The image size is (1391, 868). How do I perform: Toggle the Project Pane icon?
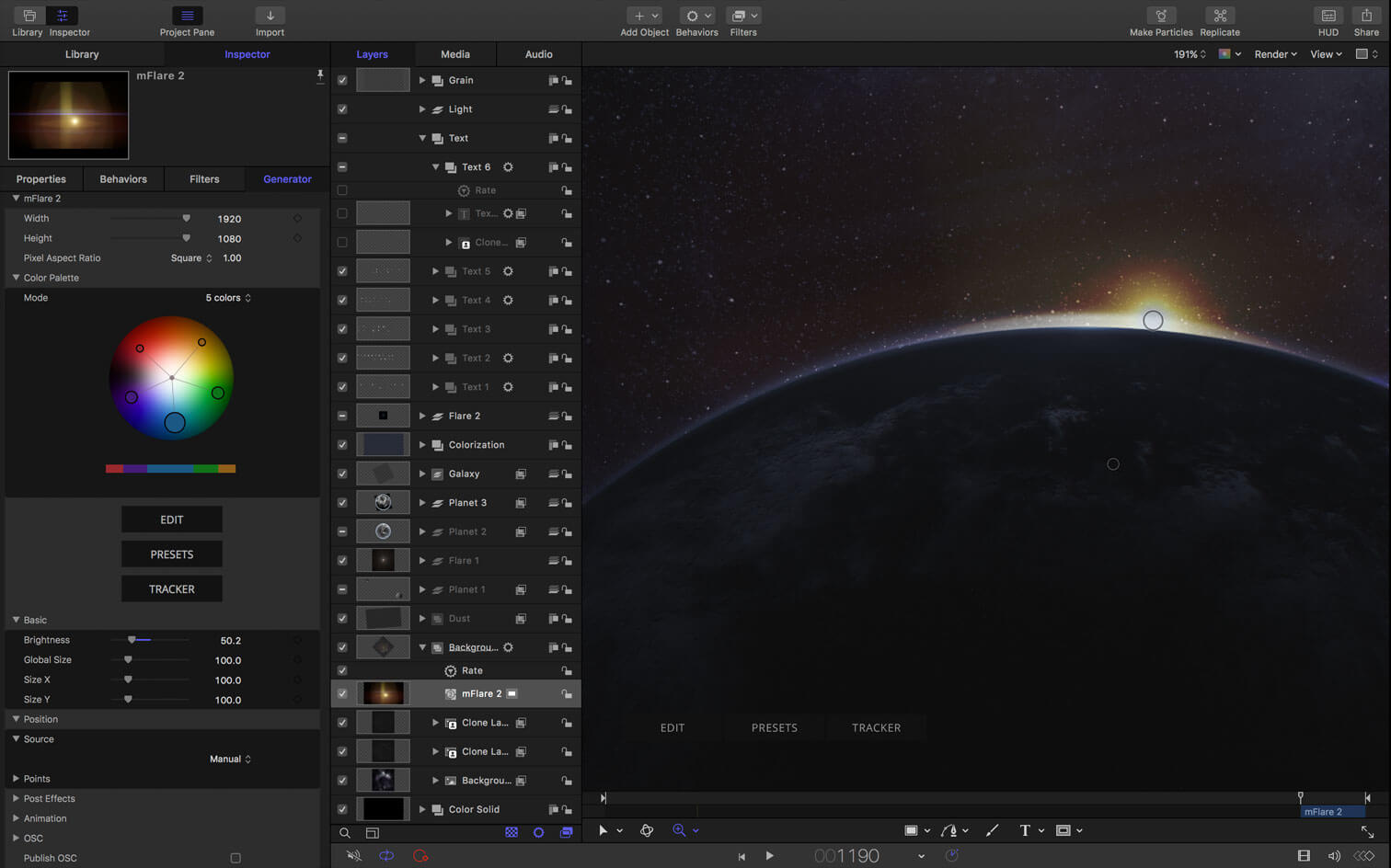pos(187,16)
